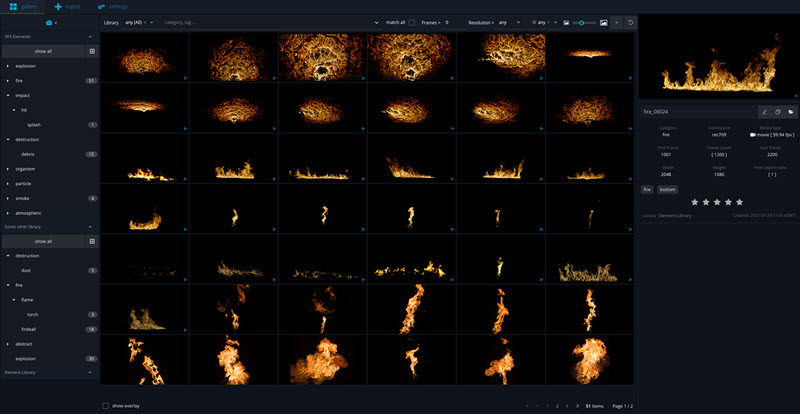
Task: Set rating to first star
Action: coord(694,202)
